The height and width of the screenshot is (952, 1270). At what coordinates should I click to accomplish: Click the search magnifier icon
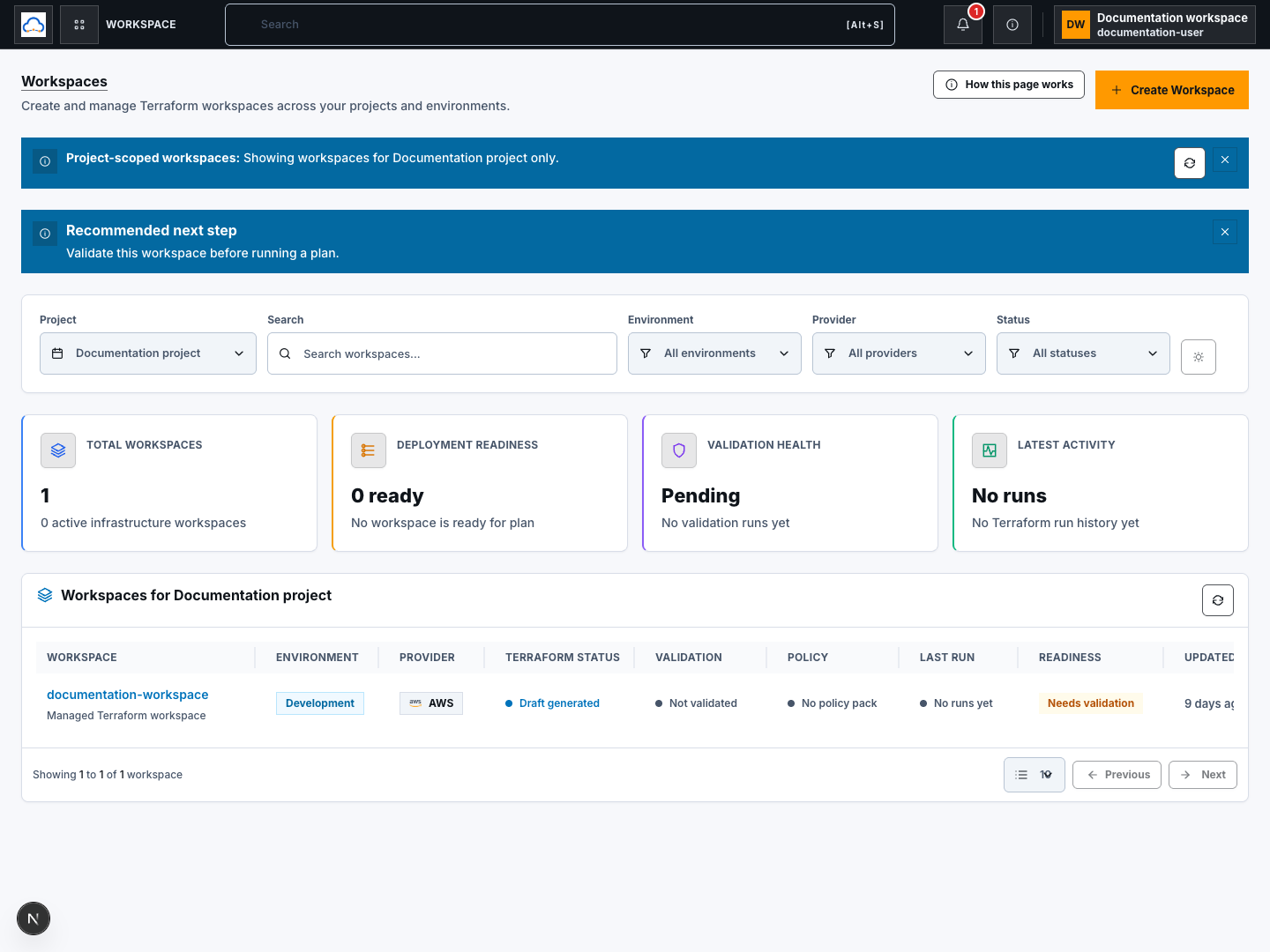pos(285,353)
